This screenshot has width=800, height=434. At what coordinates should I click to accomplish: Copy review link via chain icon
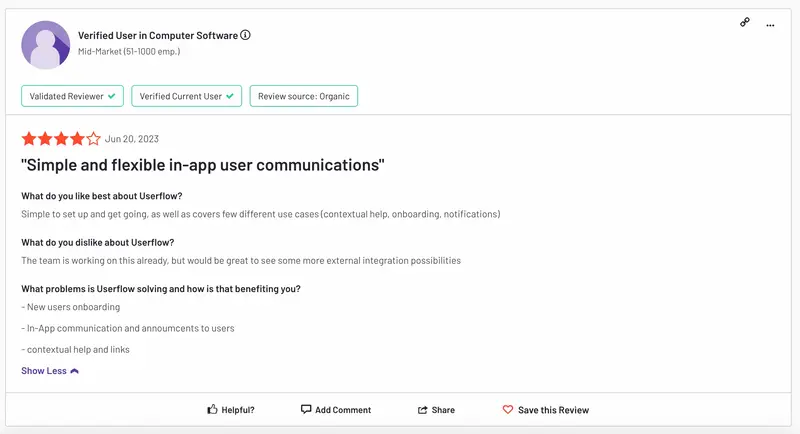point(745,22)
